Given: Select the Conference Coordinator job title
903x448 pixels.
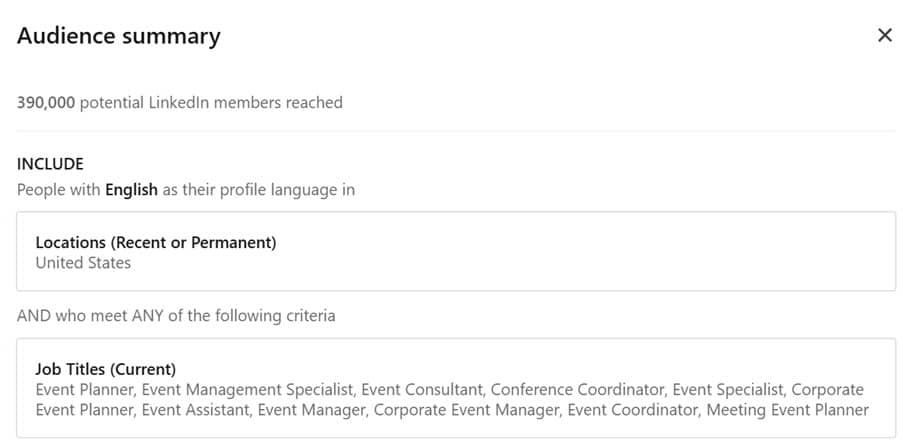Looking at the screenshot, I should [x=577, y=389].
